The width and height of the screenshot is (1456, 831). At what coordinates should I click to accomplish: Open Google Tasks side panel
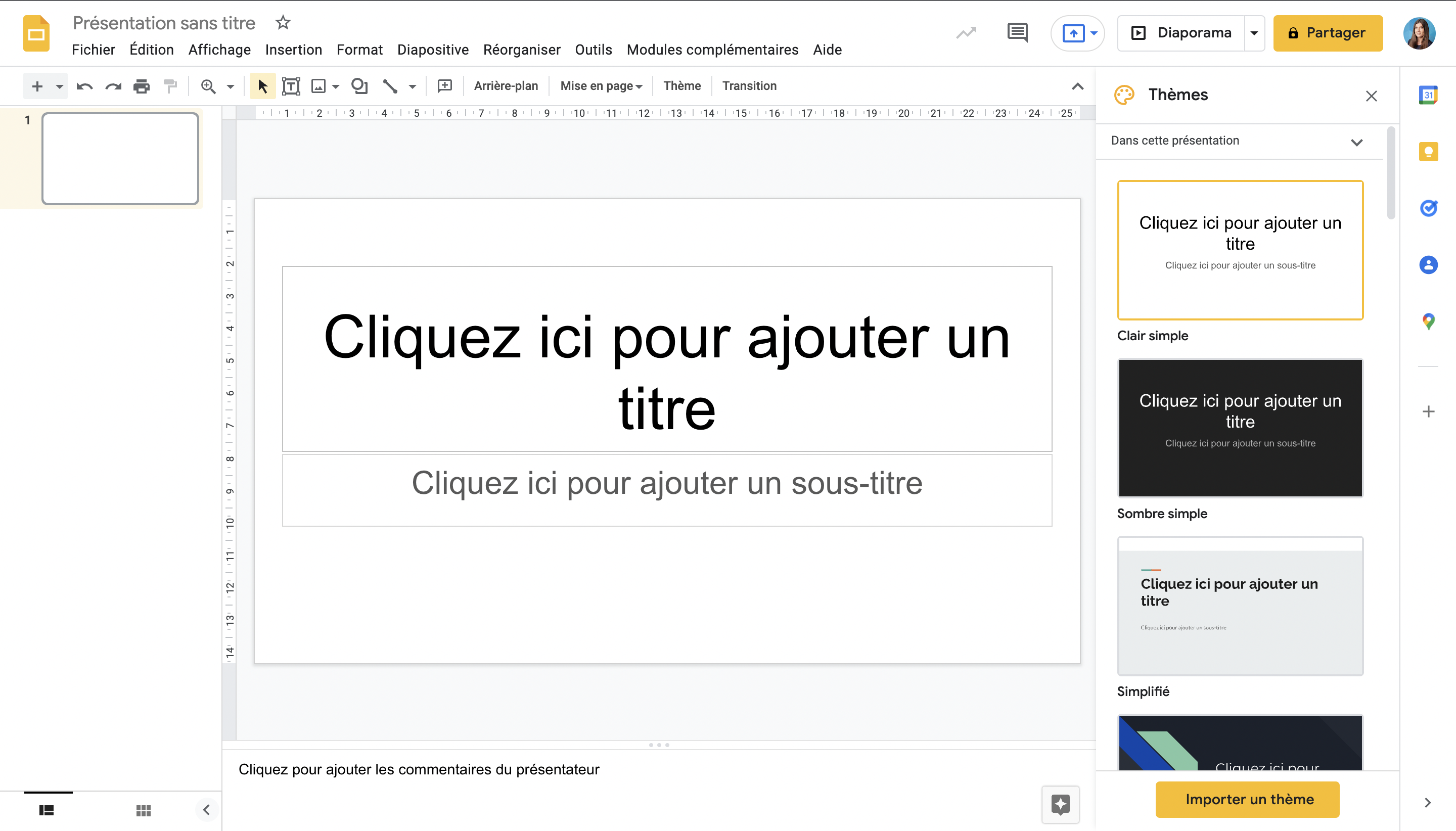1428,208
